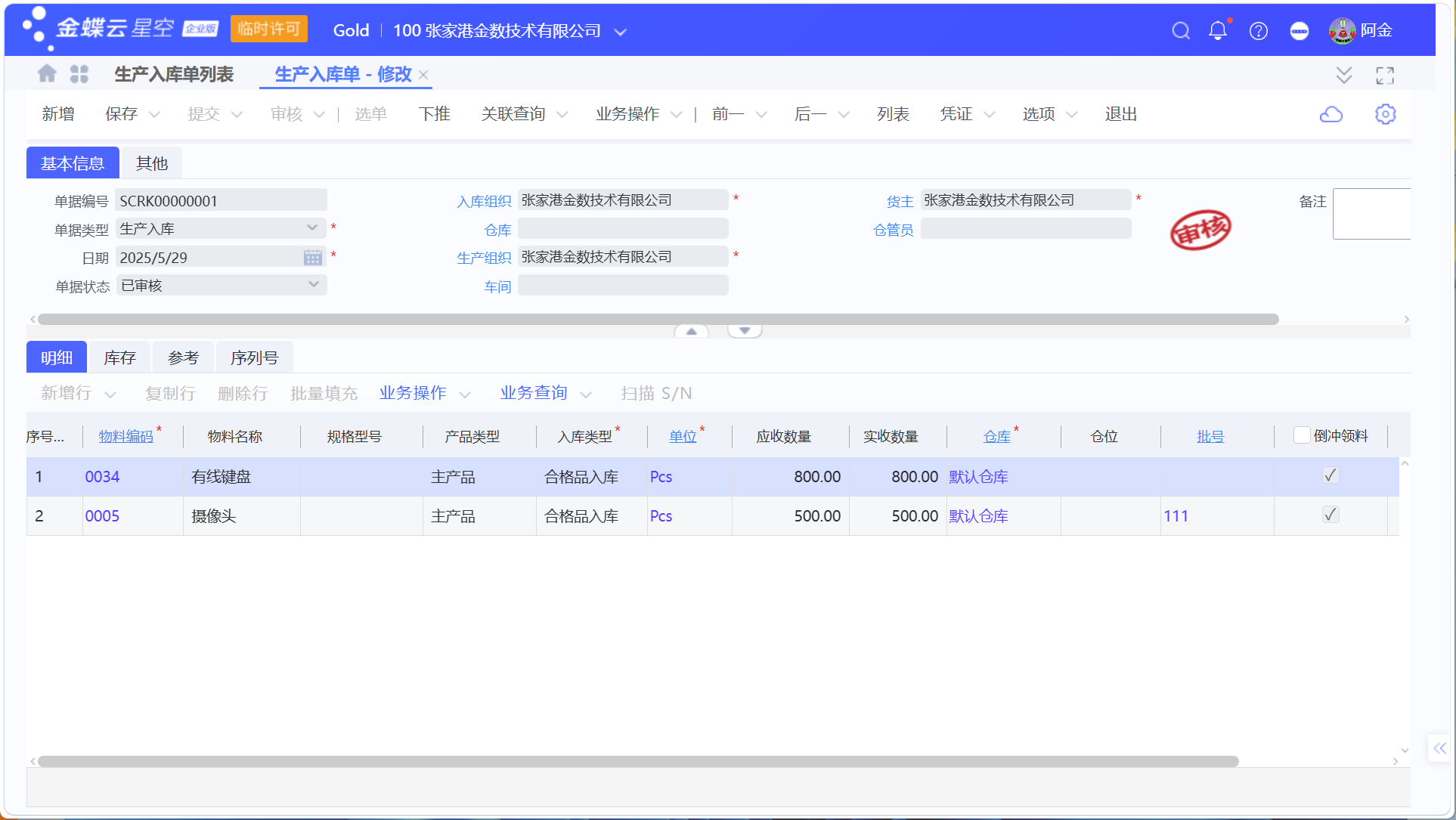Open material code 0005 link

click(102, 516)
